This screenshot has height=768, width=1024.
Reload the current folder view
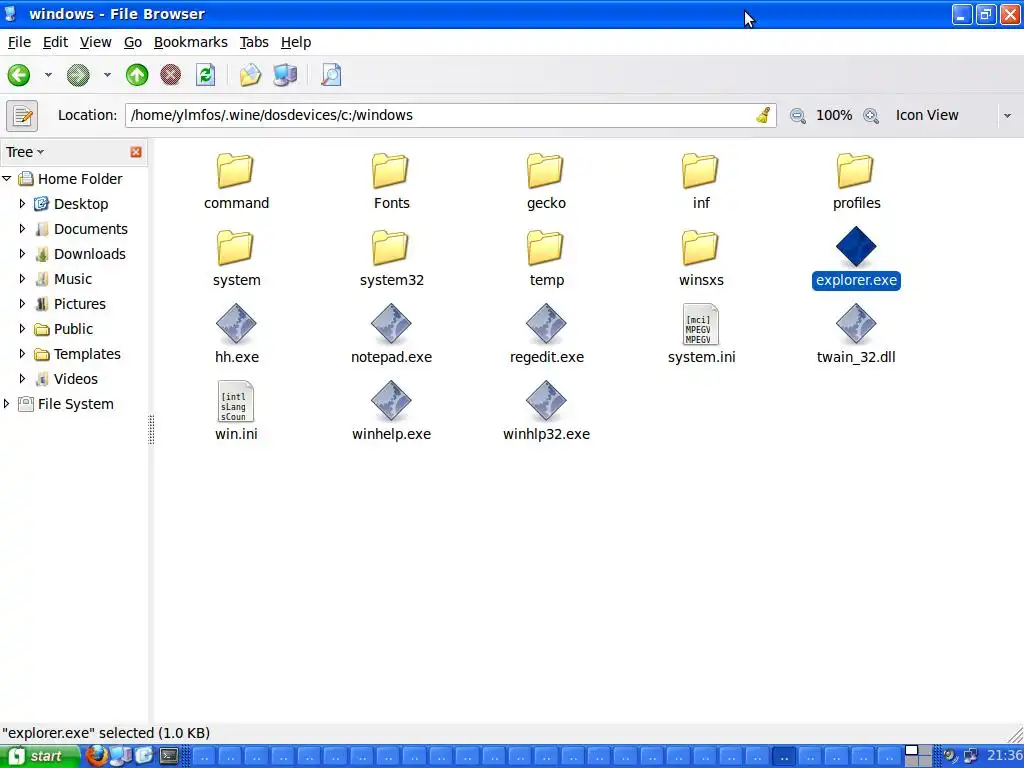point(206,75)
